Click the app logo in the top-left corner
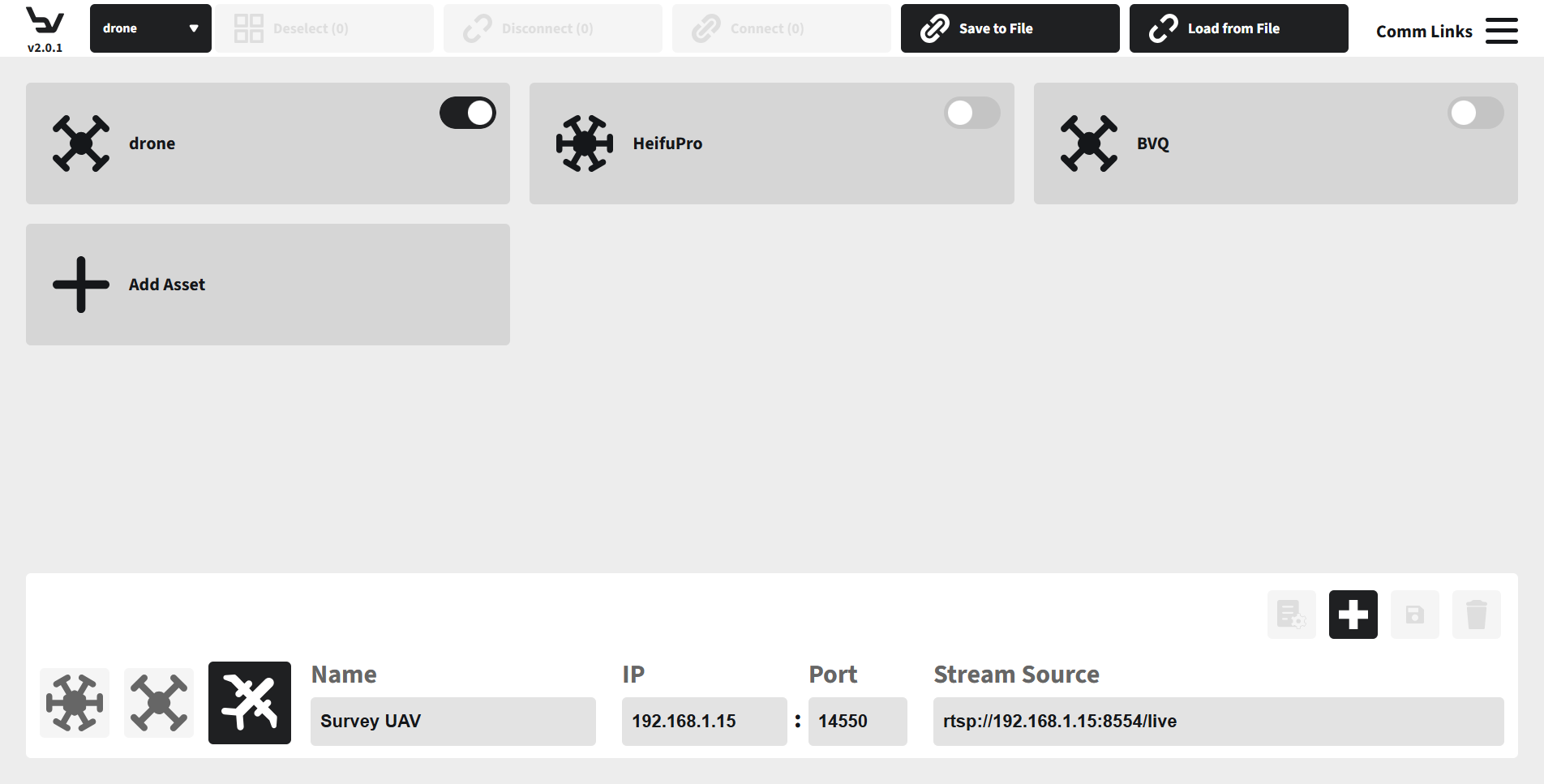 tap(45, 23)
